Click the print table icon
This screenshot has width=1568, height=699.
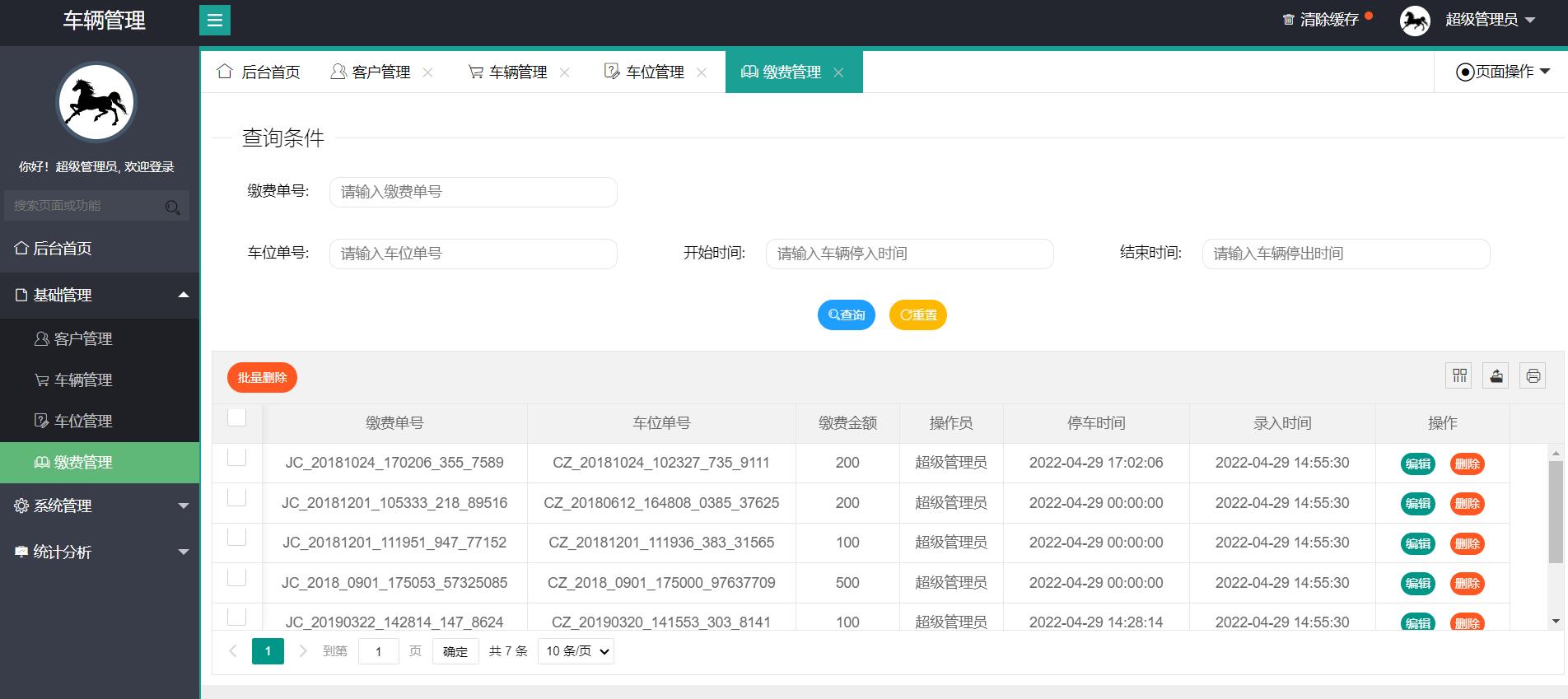[x=1533, y=375]
